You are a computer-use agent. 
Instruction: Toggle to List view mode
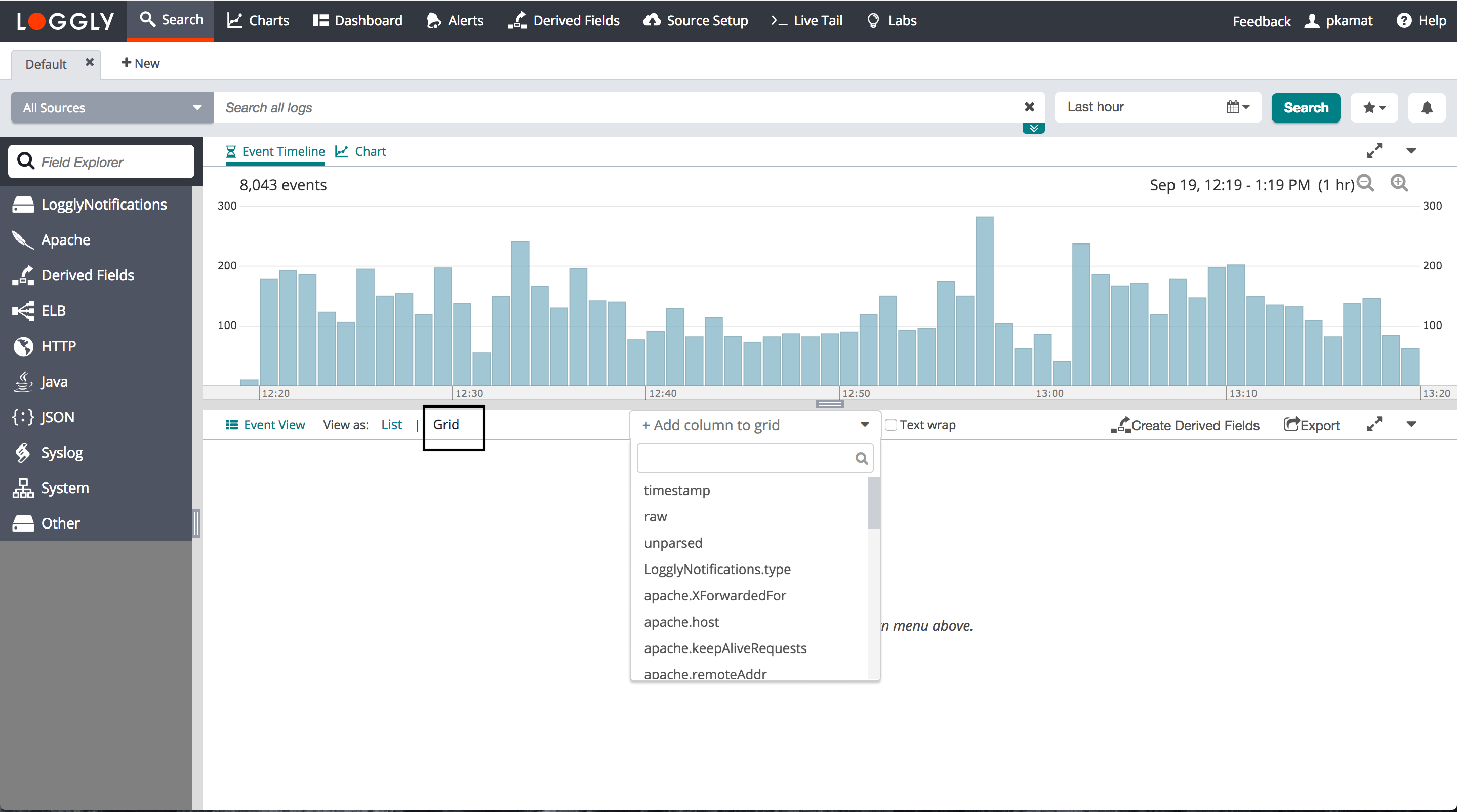pyautogui.click(x=391, y=424)
